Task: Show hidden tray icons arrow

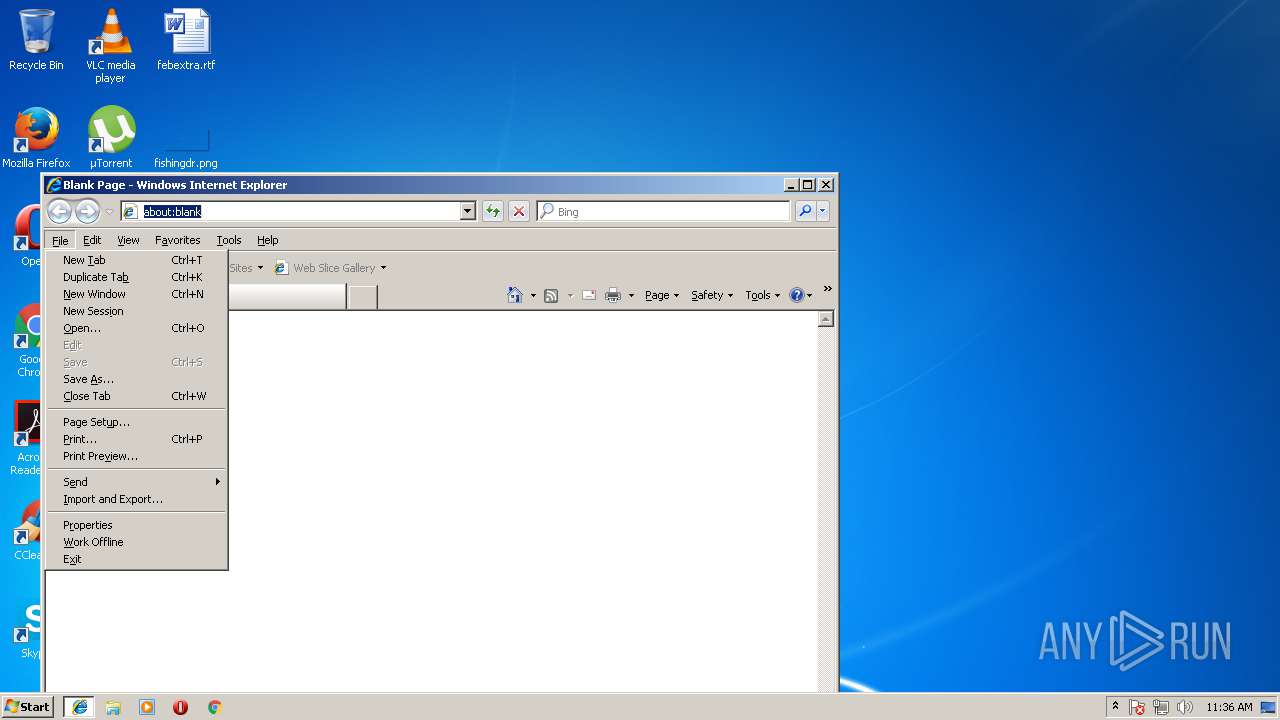Action: (x=1115, y=706)
